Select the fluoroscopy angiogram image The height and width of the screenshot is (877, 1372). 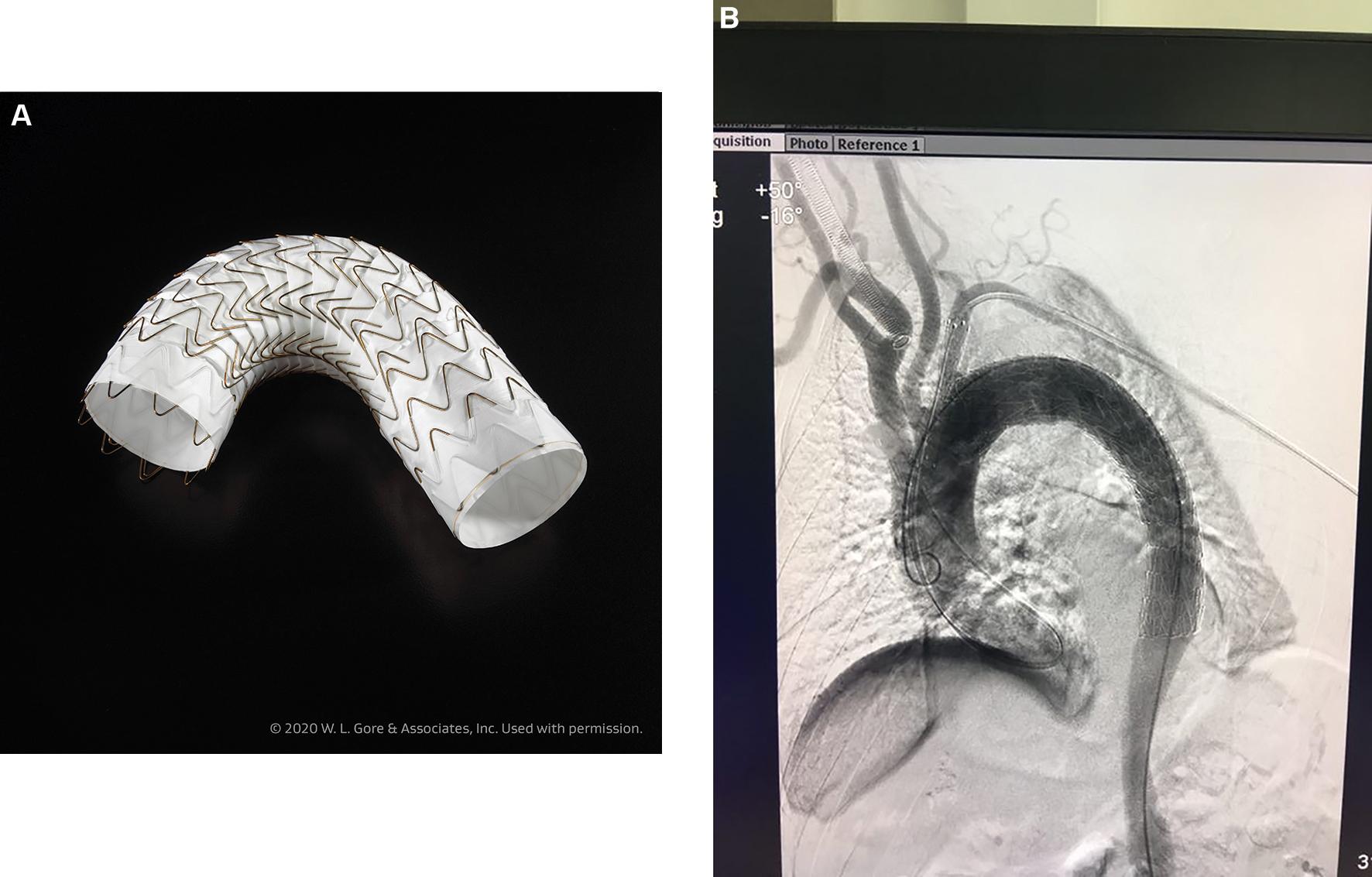(1045, 503)
